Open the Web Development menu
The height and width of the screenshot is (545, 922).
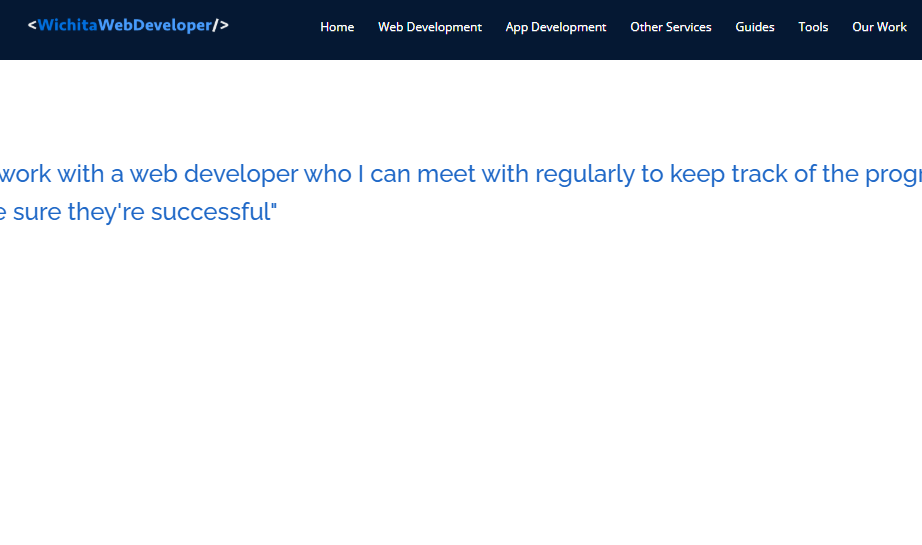[x=429, y=27]
